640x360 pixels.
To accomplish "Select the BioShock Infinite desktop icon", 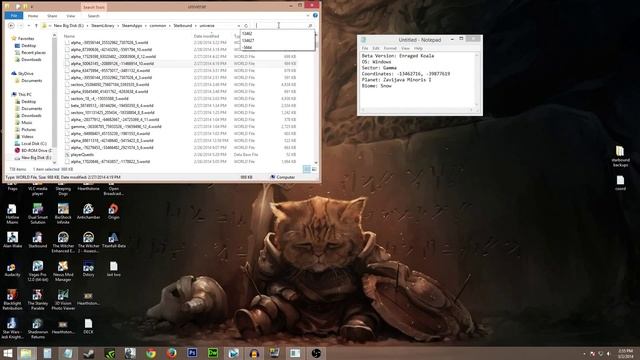I will [x=63, y=213].
